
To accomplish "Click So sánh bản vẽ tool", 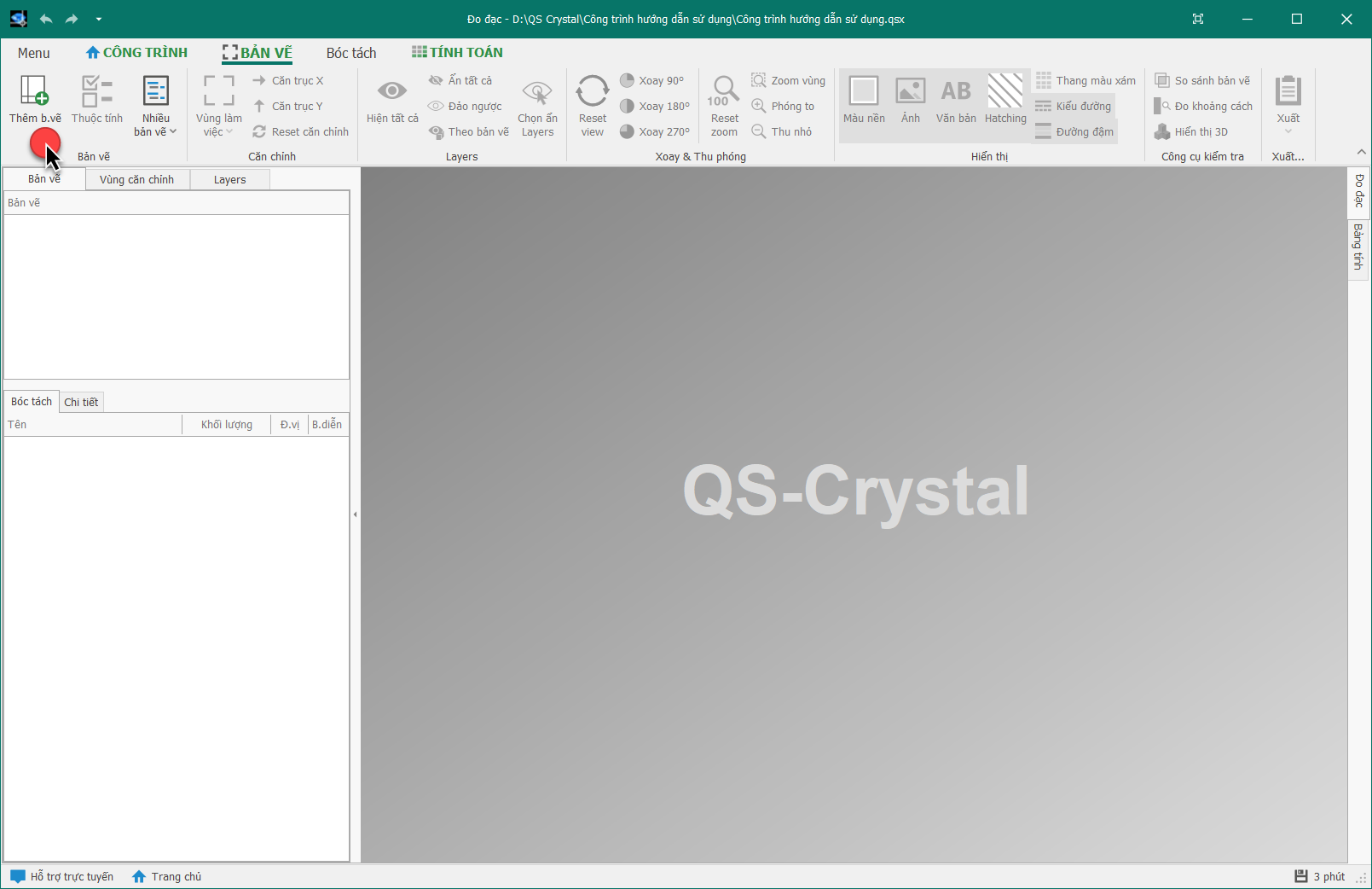I will (1202, 80).
